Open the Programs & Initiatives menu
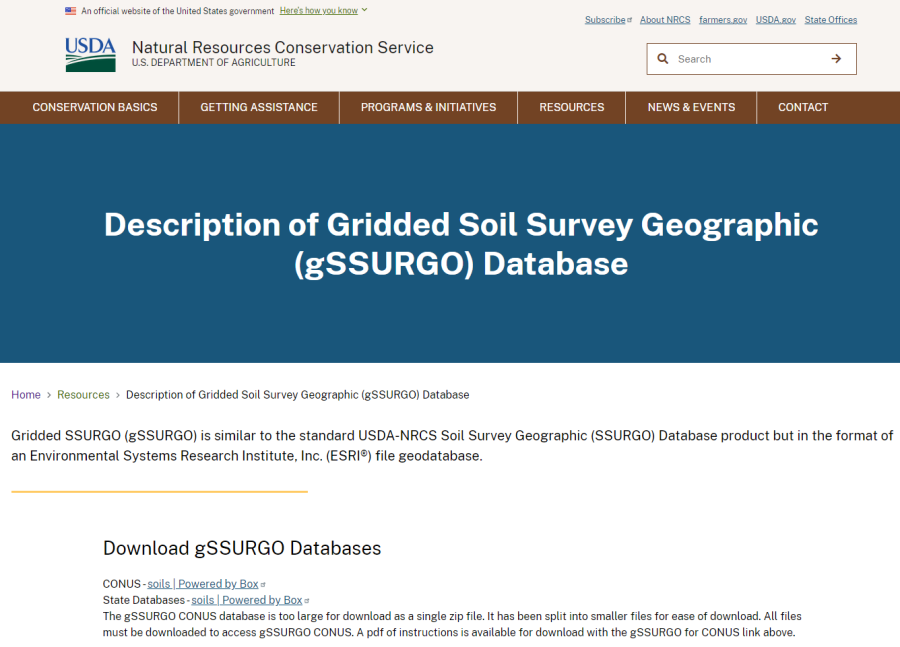The image size is (900, 647). [x=428, y=107]
